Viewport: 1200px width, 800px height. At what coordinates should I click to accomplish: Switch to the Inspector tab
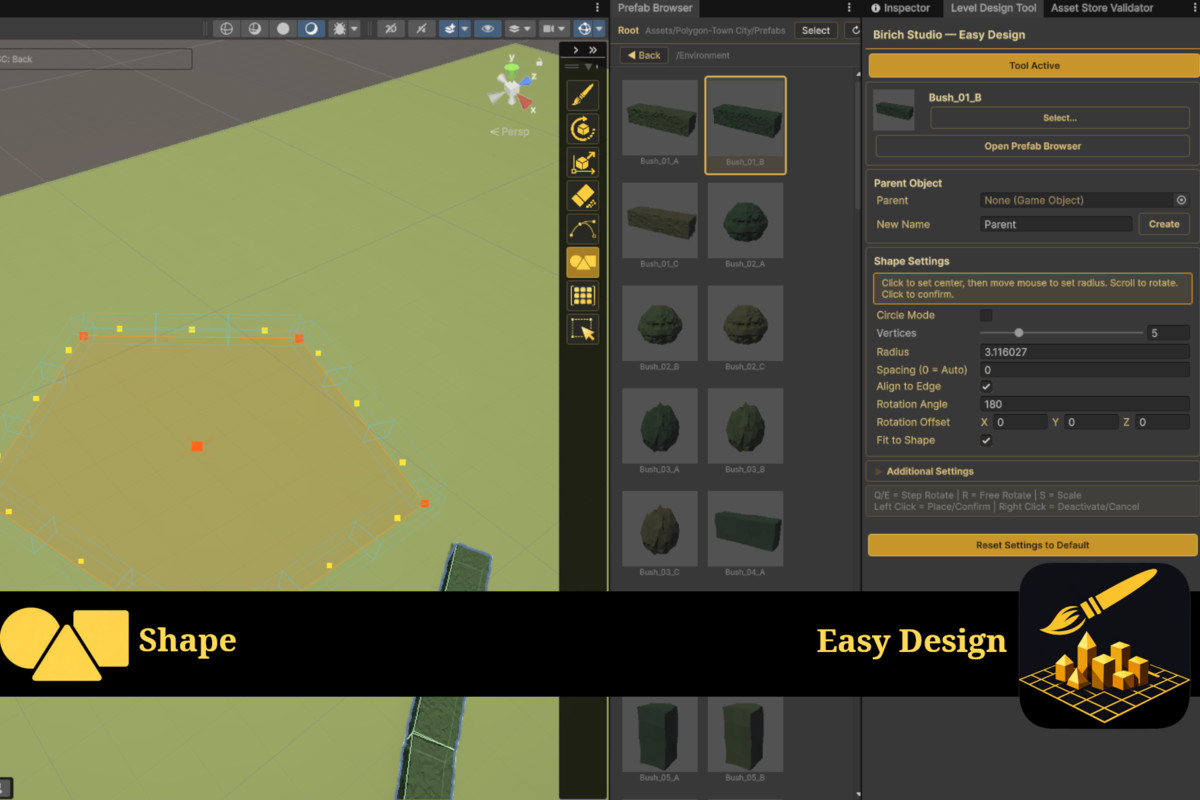coord(900,8)
